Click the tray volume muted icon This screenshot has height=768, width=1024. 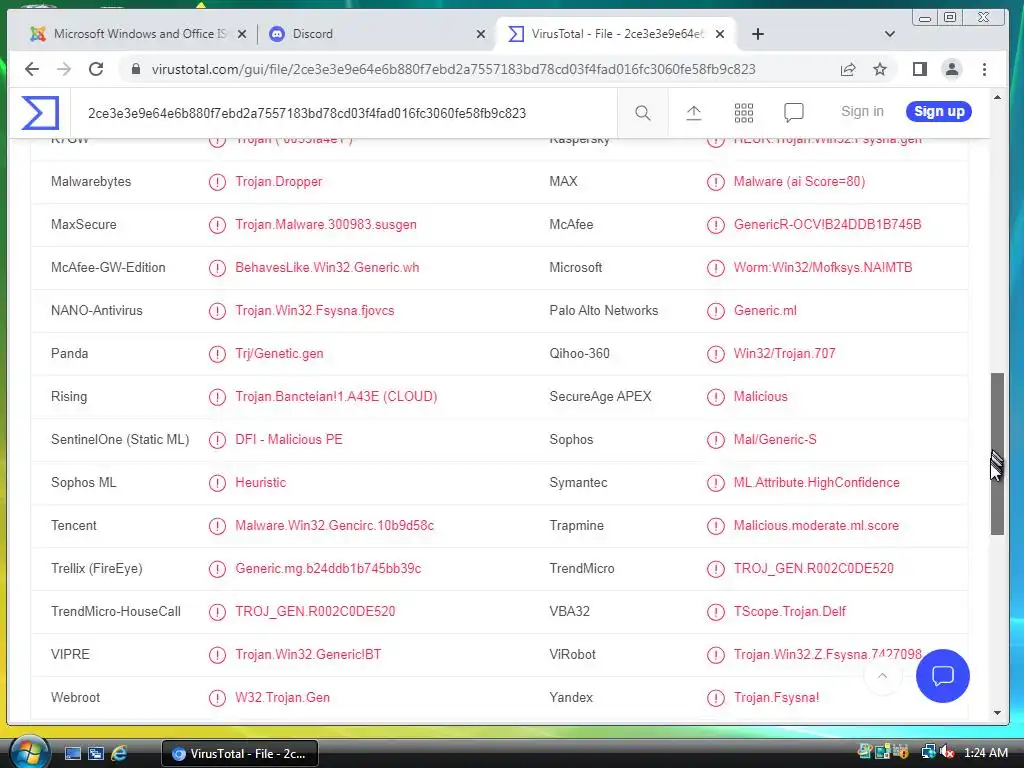[946, 752]
